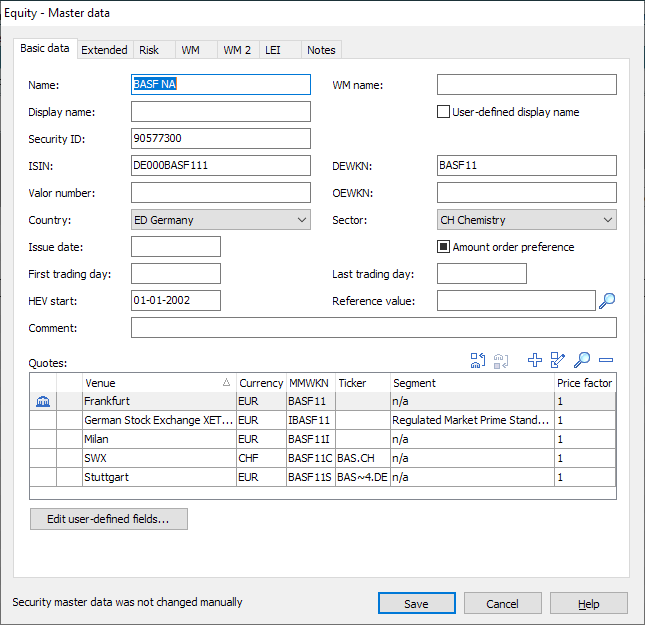This screenshot has height=625, width=645.
Task: Switch to the Extended tab
Action: pos(104,50)
